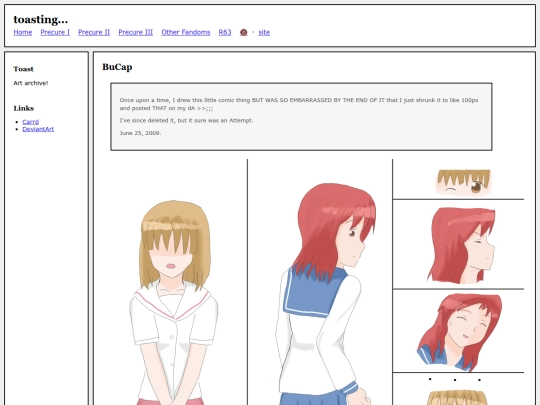The width and height of the screenshot is (540, 405).
Task: Open the Home navigation link
Action: click(x=23, y=32)
